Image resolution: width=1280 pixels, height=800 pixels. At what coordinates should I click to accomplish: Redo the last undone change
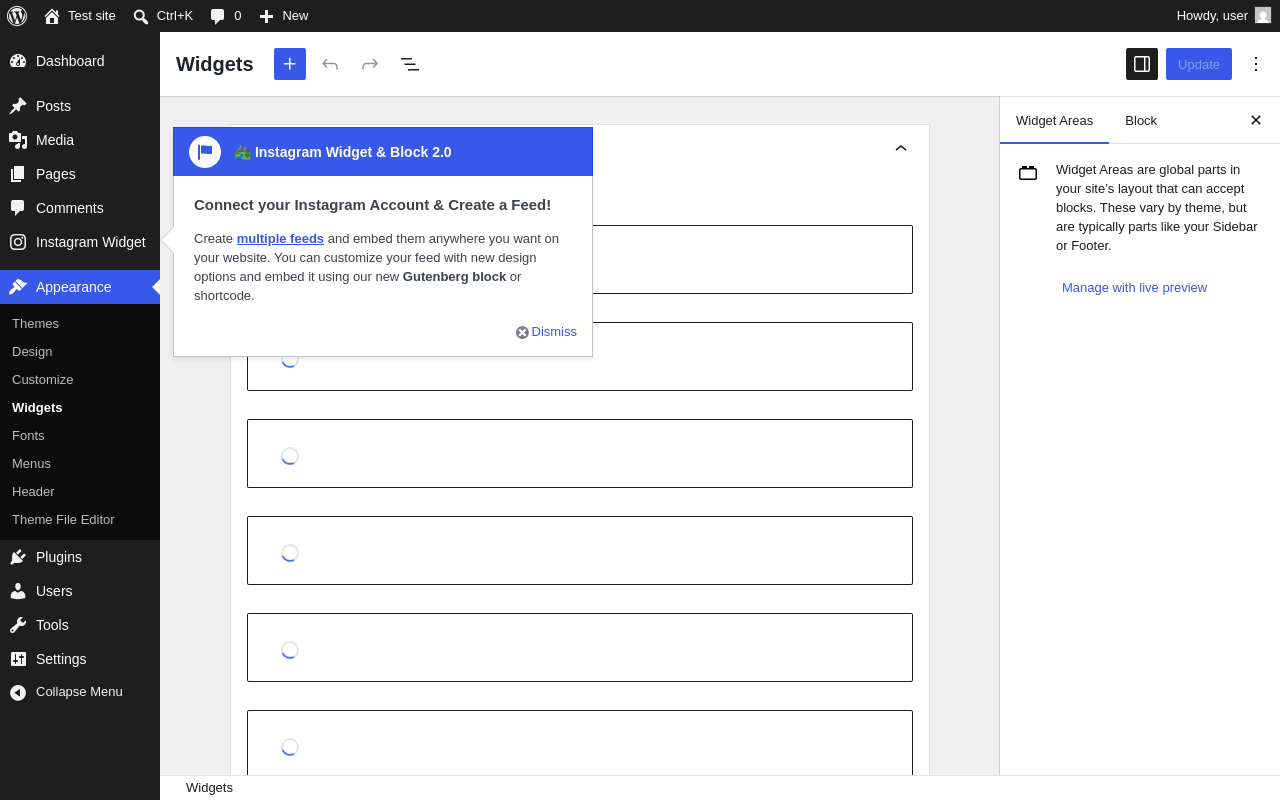(370, 64)
